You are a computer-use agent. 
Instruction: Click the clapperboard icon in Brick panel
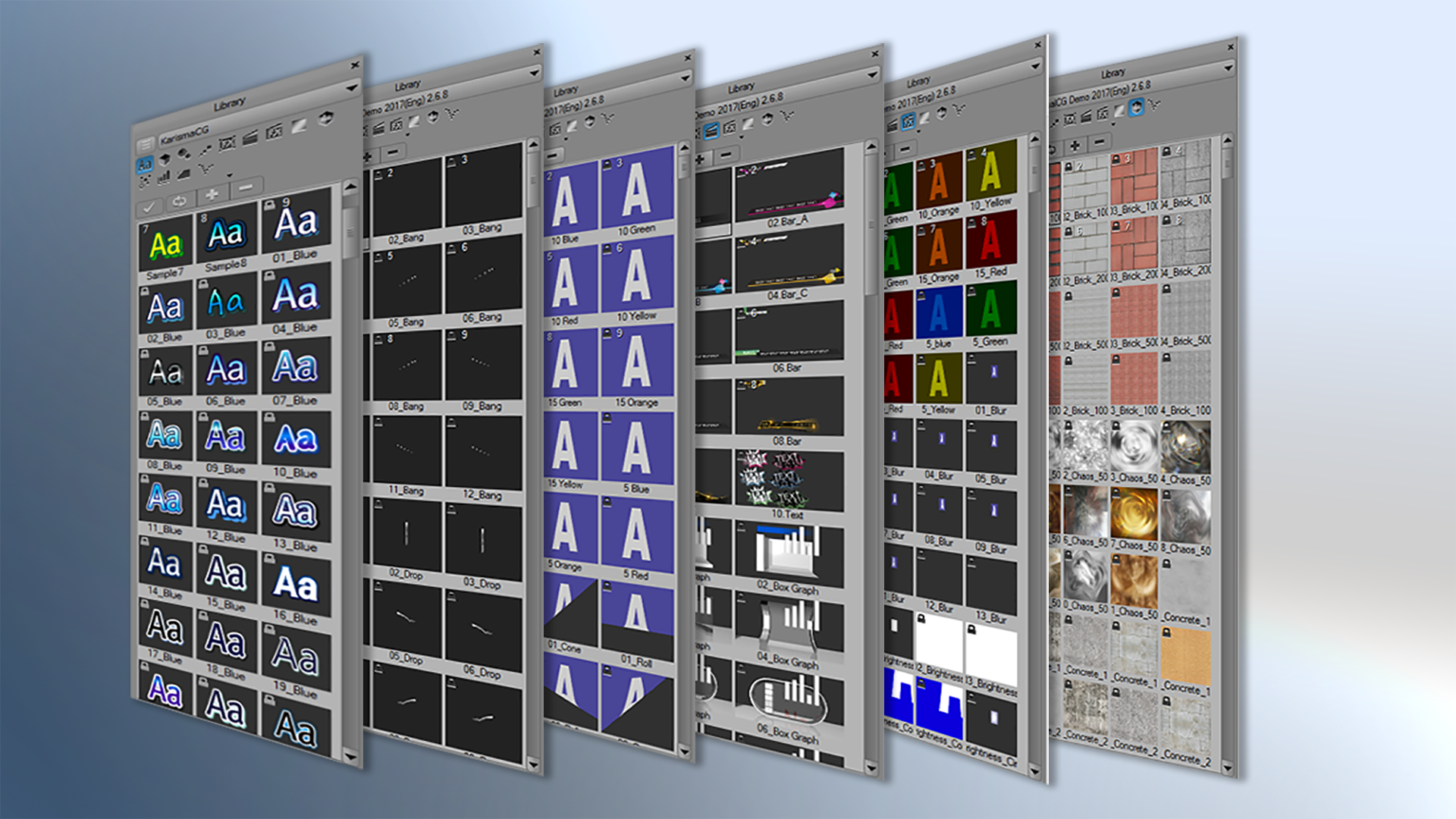click(x=1086, y=117)
